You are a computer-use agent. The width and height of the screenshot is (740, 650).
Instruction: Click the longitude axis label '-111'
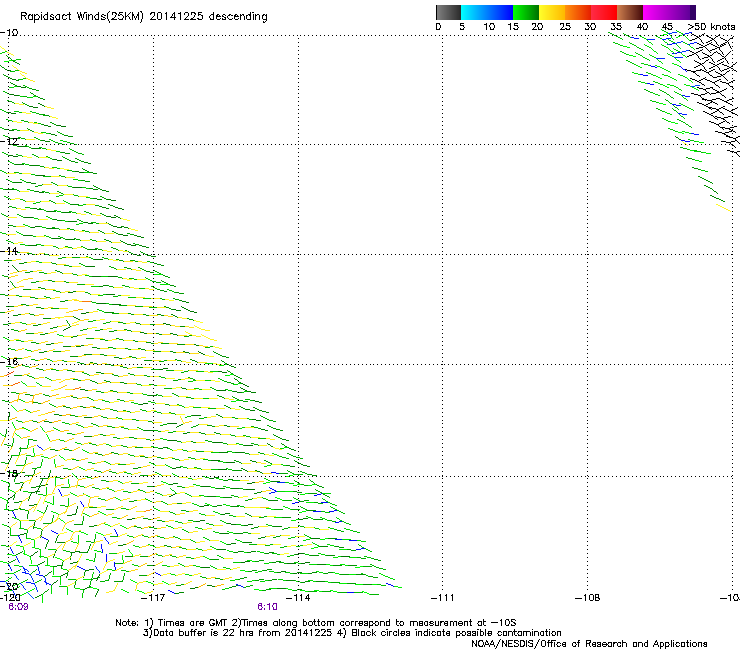(x=443, y=598)
